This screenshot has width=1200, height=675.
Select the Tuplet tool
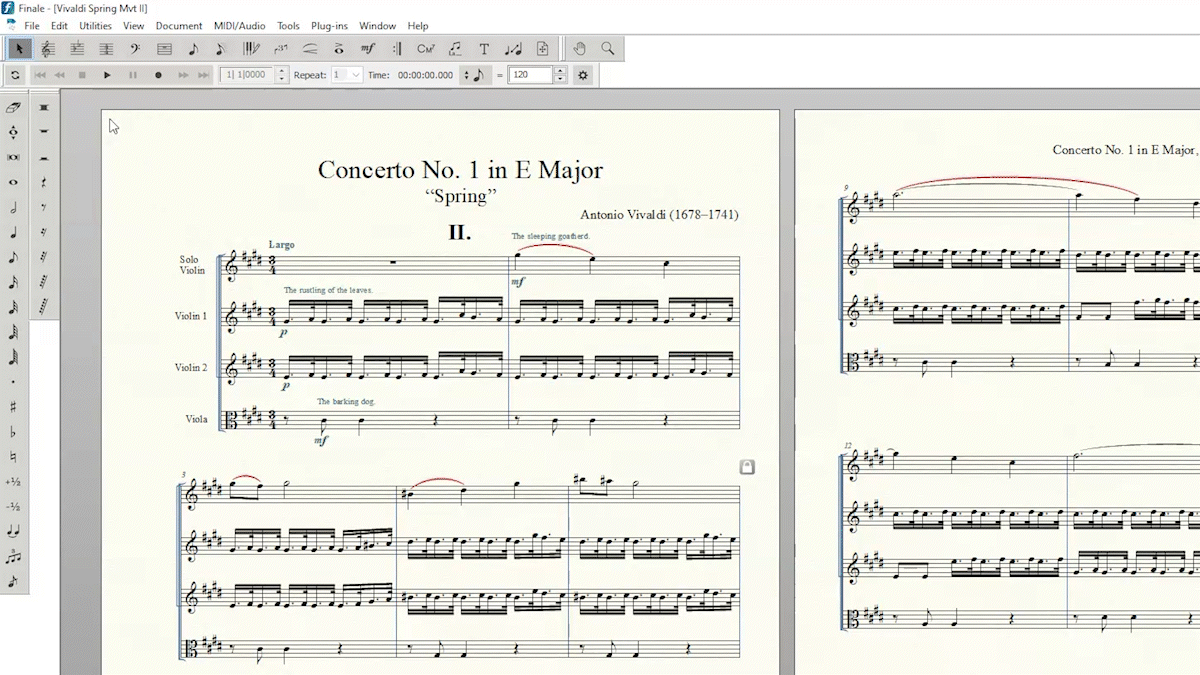coord(280,48)
